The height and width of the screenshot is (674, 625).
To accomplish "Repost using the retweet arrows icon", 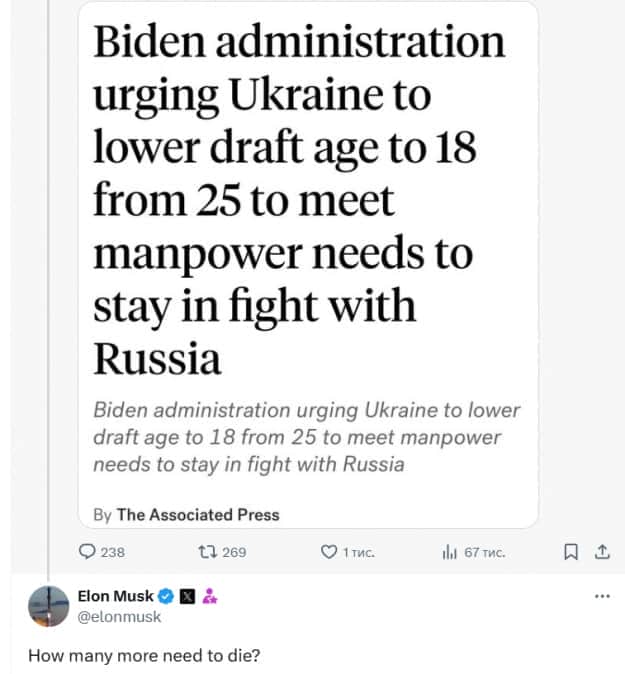I will pyautogui.click(x=207, y=551).
